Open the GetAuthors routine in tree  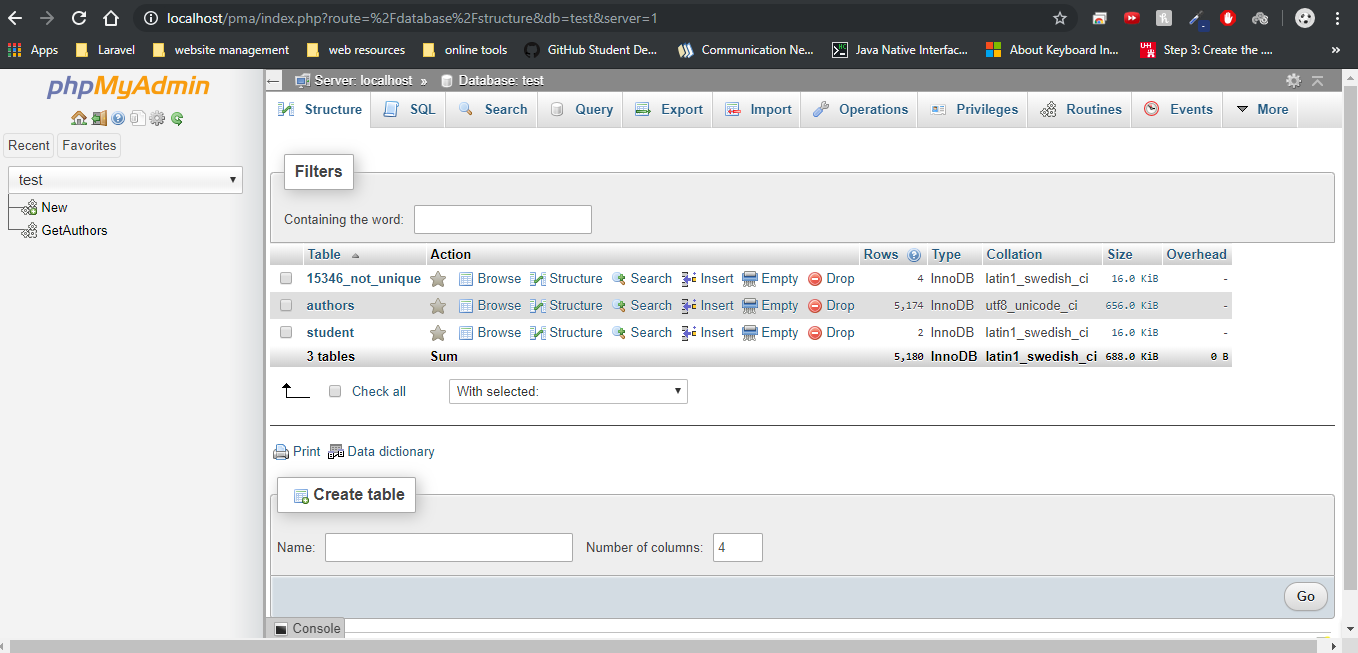pos(74,231)
